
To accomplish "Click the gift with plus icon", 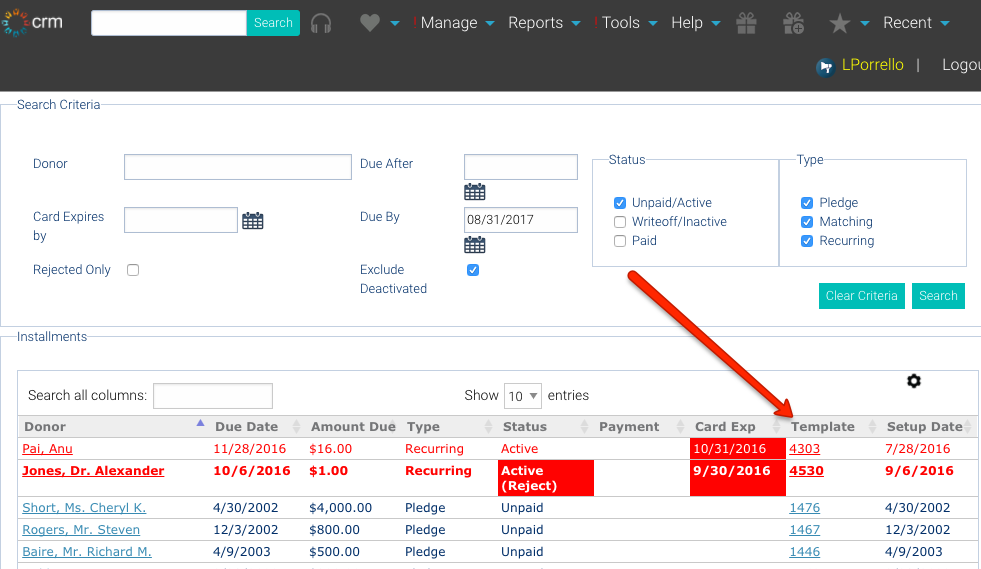I will pyautogui.click(x=793, y=23).
